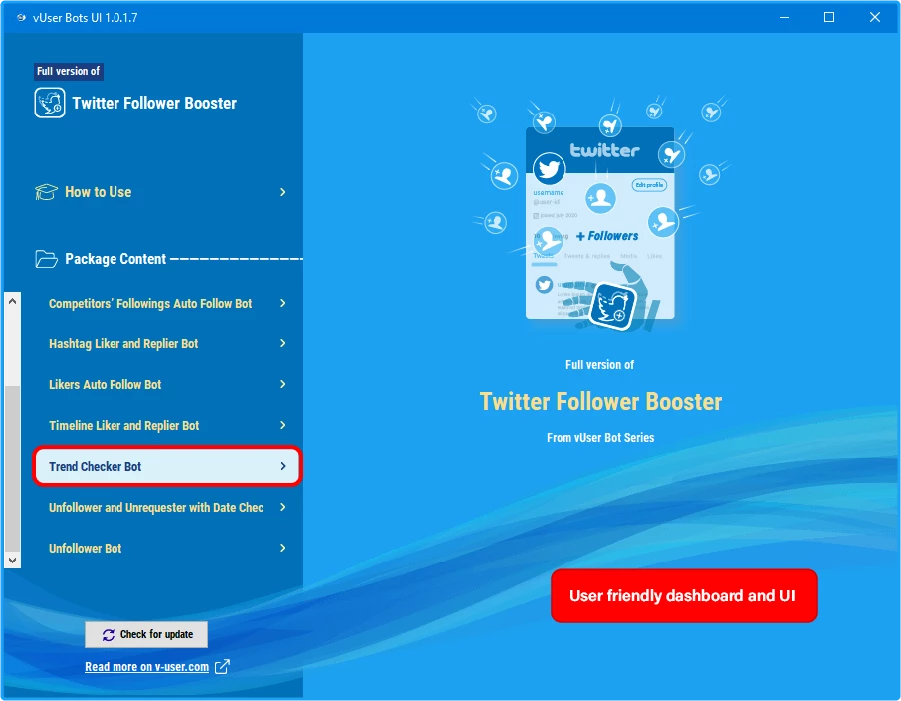Click the refresh icon in Check for update

[109, 634]
